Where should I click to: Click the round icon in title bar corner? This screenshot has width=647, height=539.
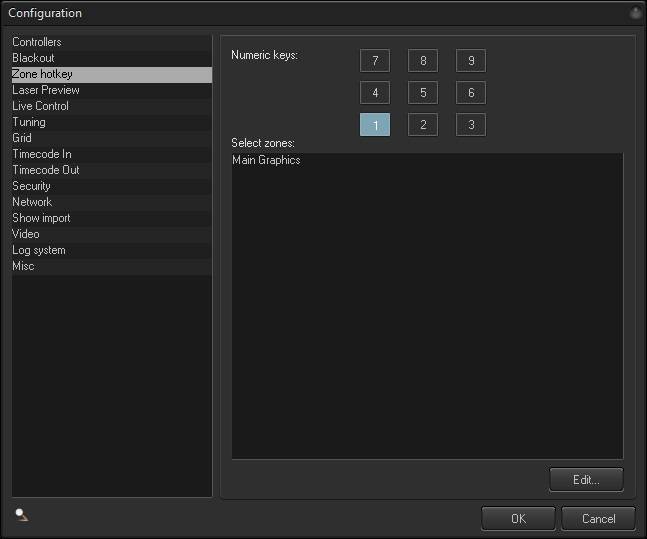tap(635, 13)
